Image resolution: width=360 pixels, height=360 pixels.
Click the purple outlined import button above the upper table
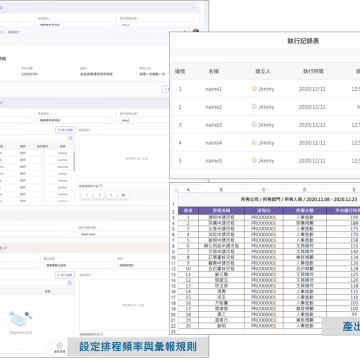point(65,130)
